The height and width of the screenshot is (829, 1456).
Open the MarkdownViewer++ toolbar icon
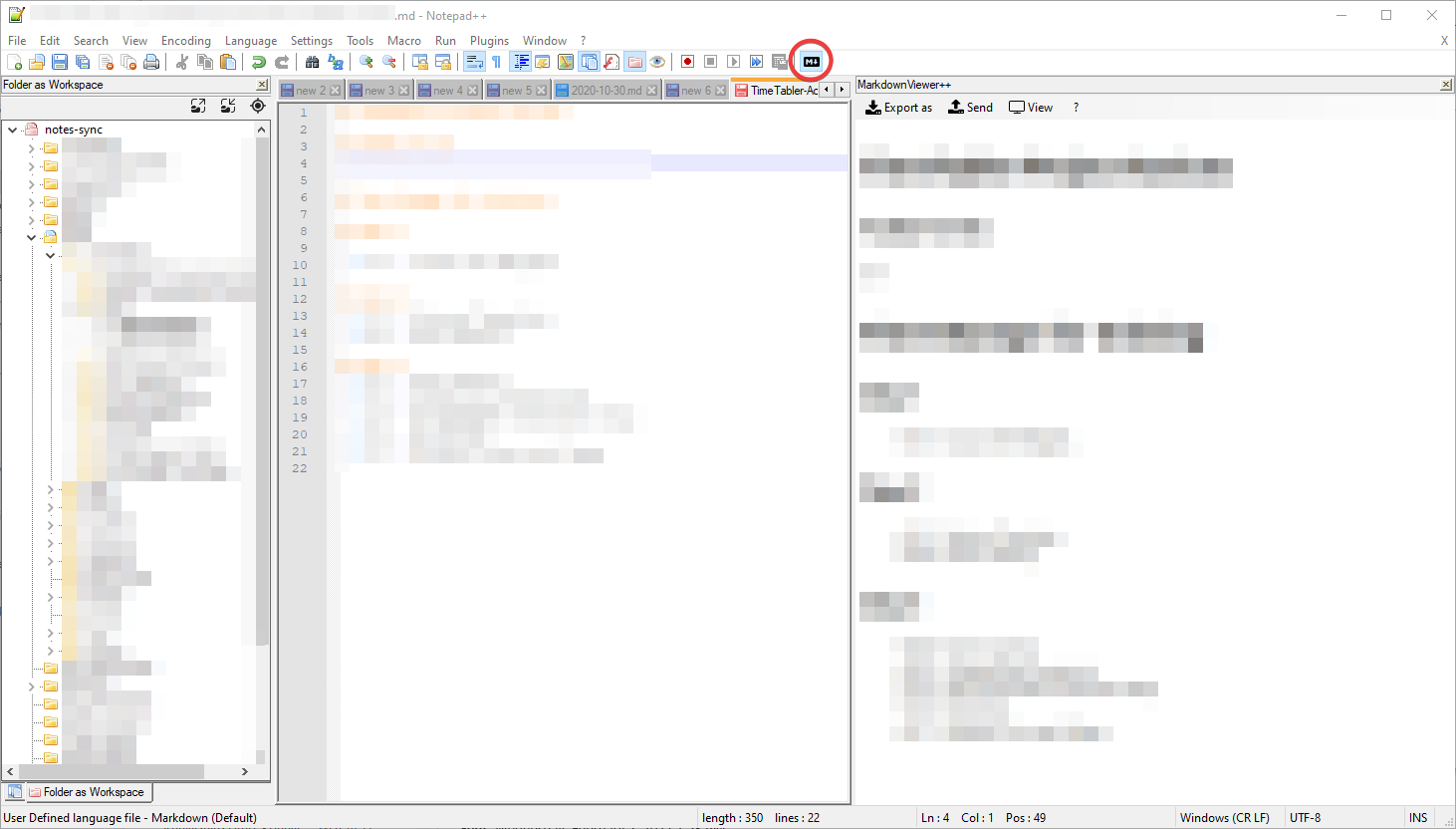[x=811, y=61]
